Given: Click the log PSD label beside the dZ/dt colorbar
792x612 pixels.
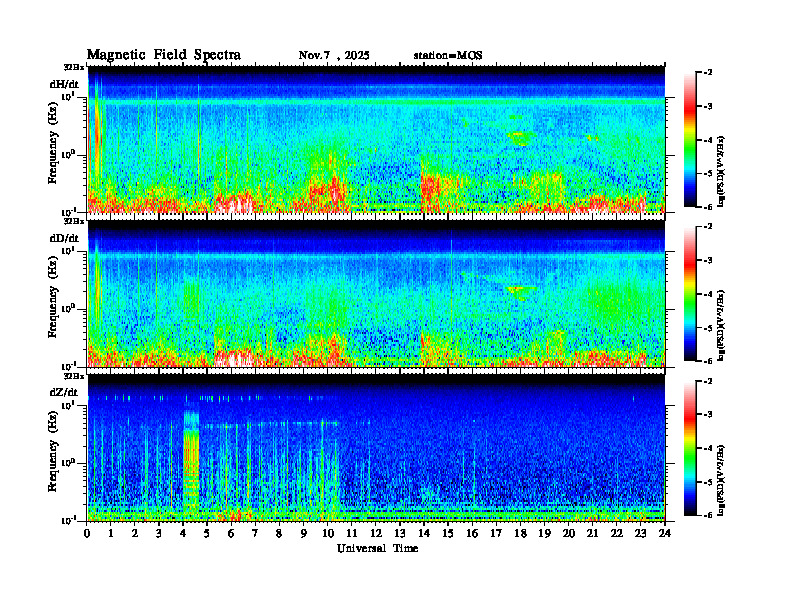Looking at the screenshot, I should (x=721, y=480).
